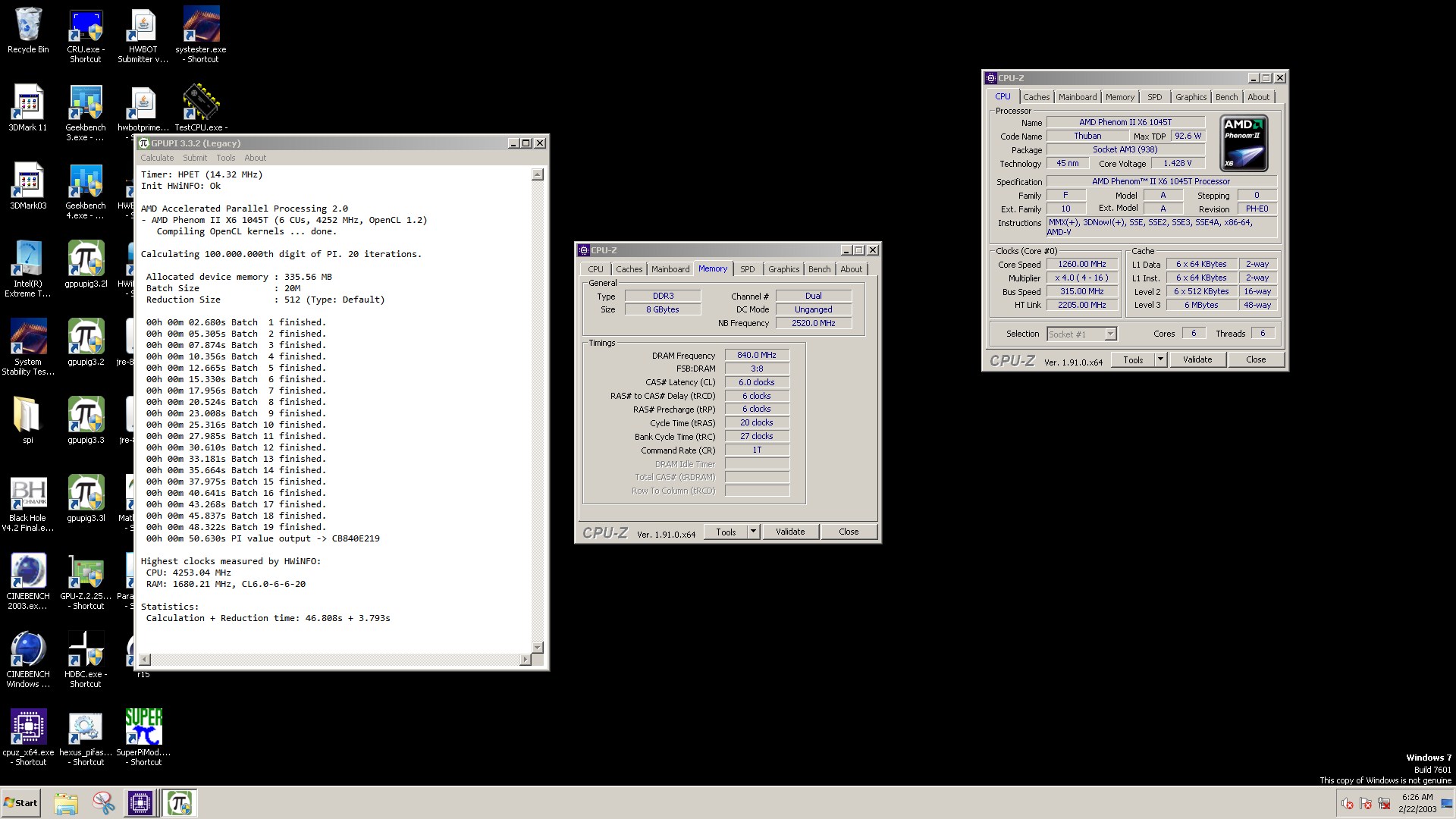Open Submit menu in GPUPI

(x=195, y=158)
